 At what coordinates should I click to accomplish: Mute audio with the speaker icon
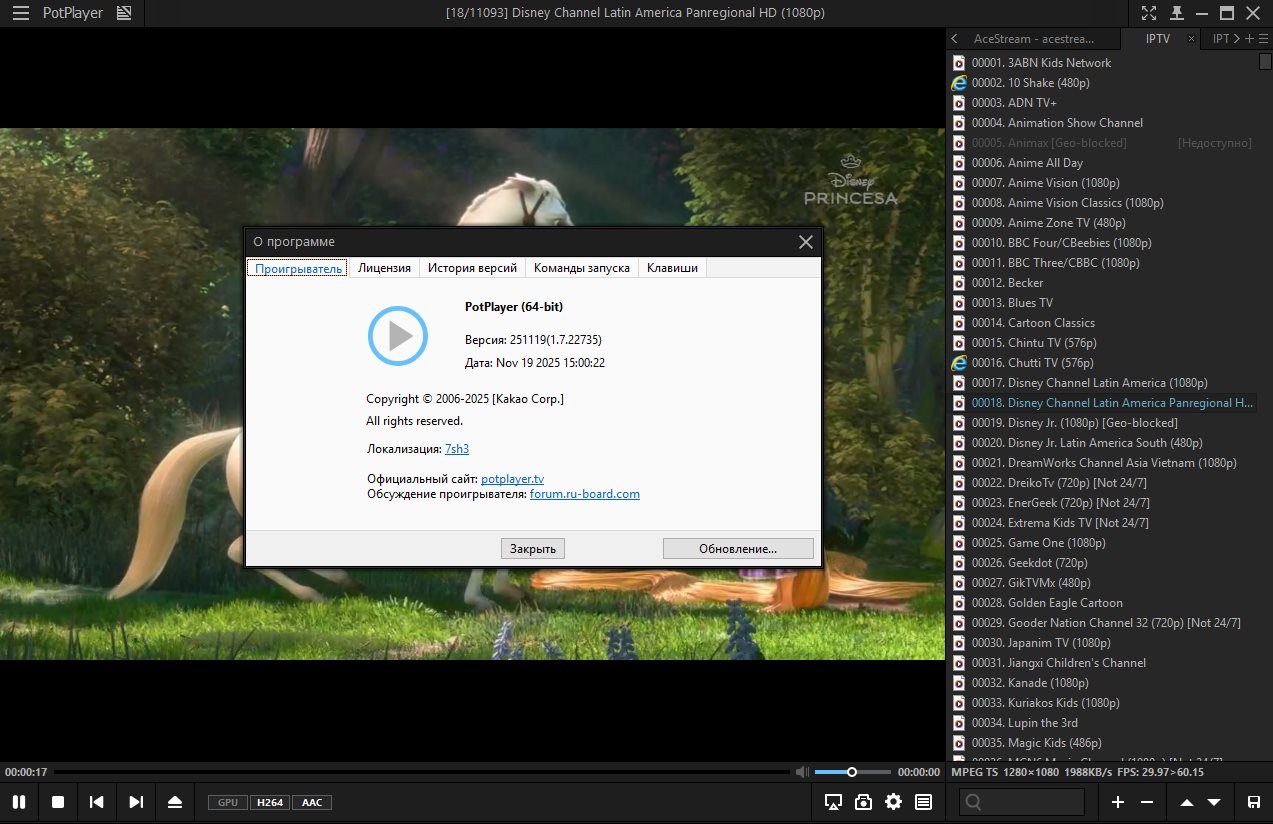point(802,772)
